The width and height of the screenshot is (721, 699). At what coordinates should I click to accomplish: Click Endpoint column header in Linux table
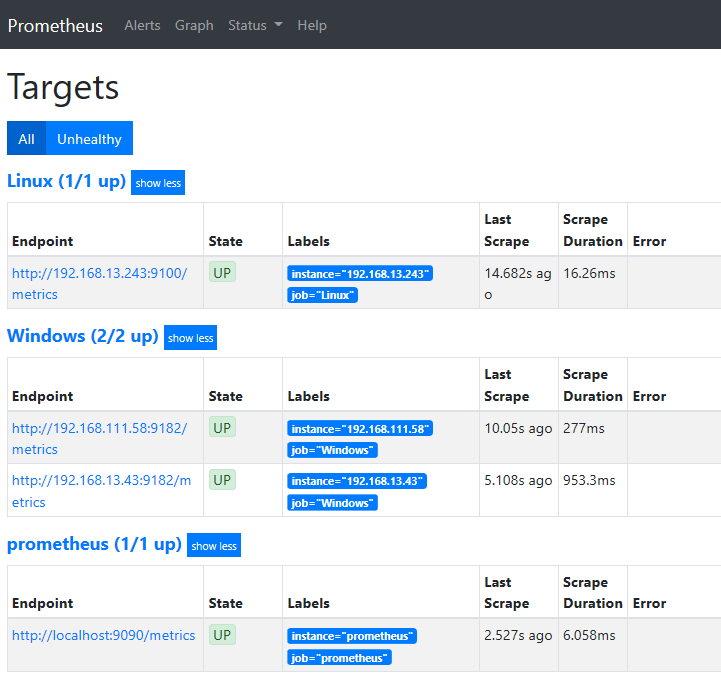point(42,241)
